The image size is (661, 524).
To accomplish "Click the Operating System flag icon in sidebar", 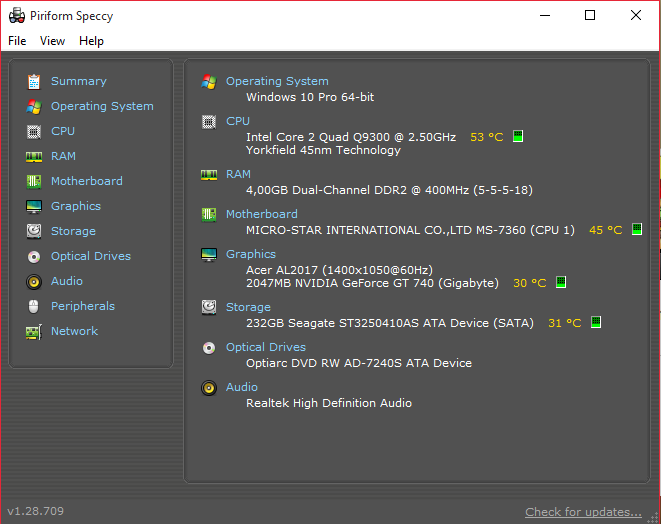I will [x=34, y=107].
